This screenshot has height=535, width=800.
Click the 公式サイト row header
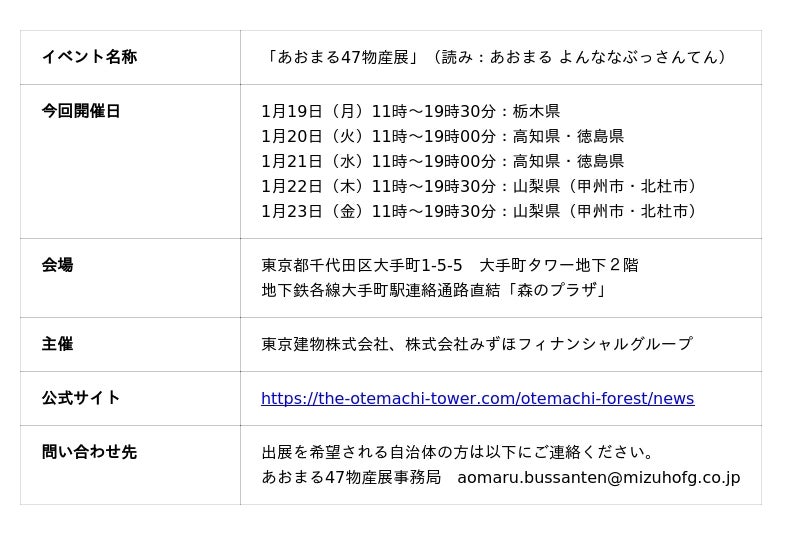pyautogui.click(x=81, y=398)
